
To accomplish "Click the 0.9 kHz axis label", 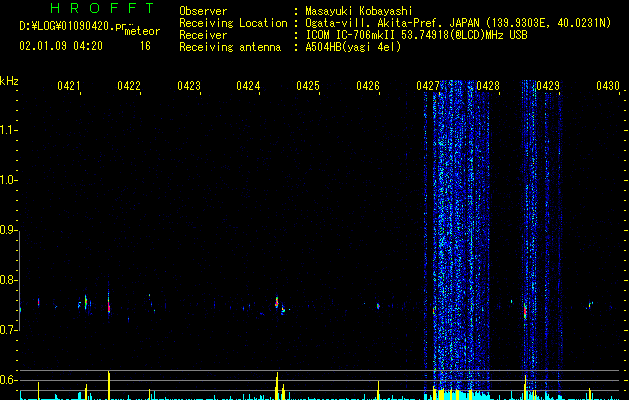I will [7, 230].
